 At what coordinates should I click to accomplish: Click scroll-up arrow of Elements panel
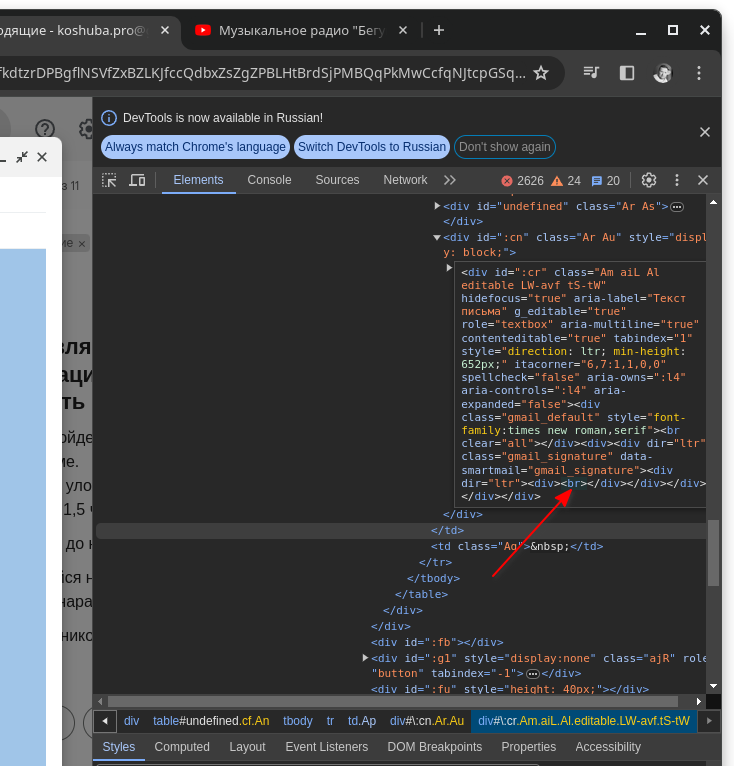tap(713, 202)
